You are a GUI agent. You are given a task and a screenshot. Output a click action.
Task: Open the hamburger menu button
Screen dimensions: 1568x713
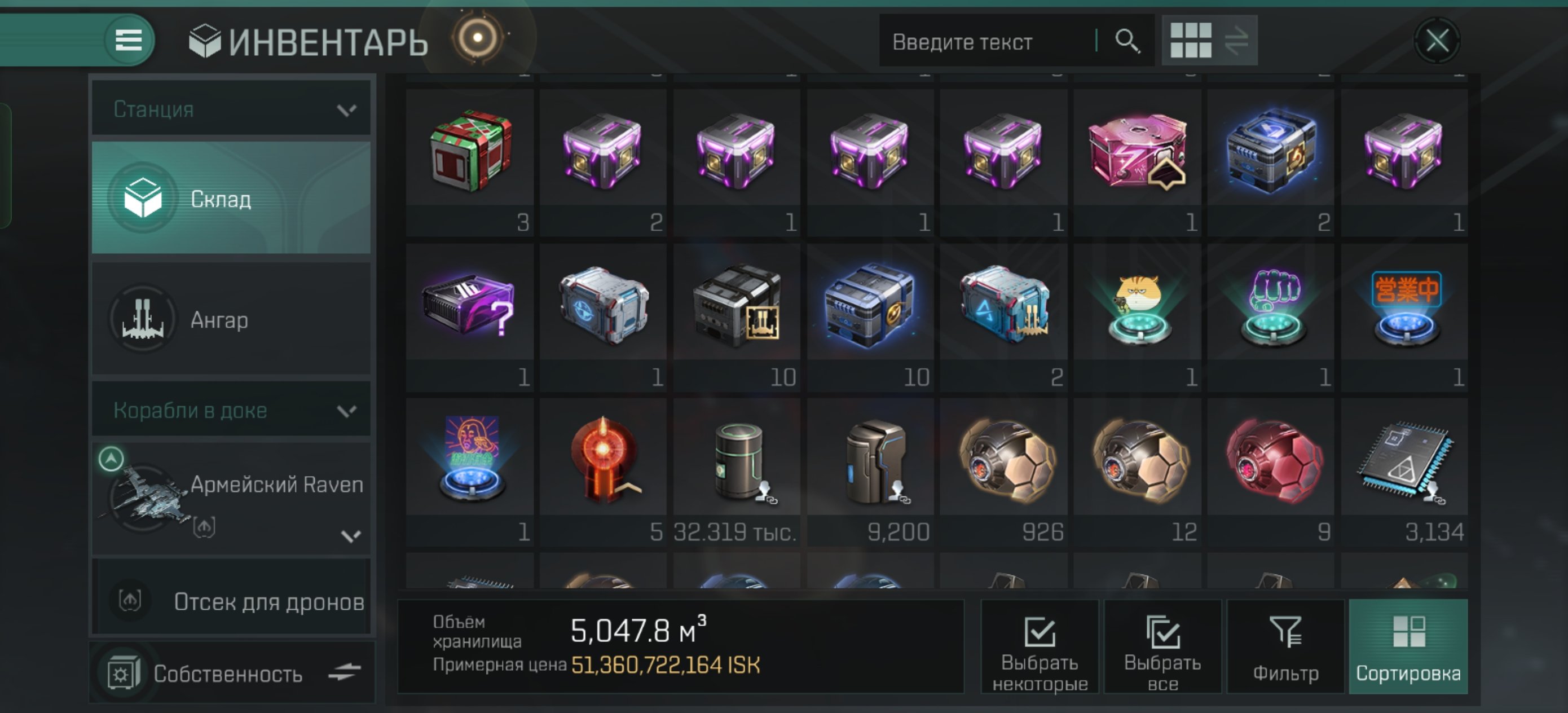(129, 41)
